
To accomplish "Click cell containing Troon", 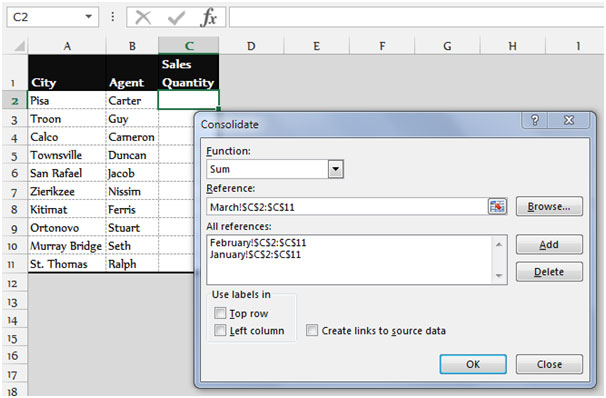I will click(x=67, y=119).
